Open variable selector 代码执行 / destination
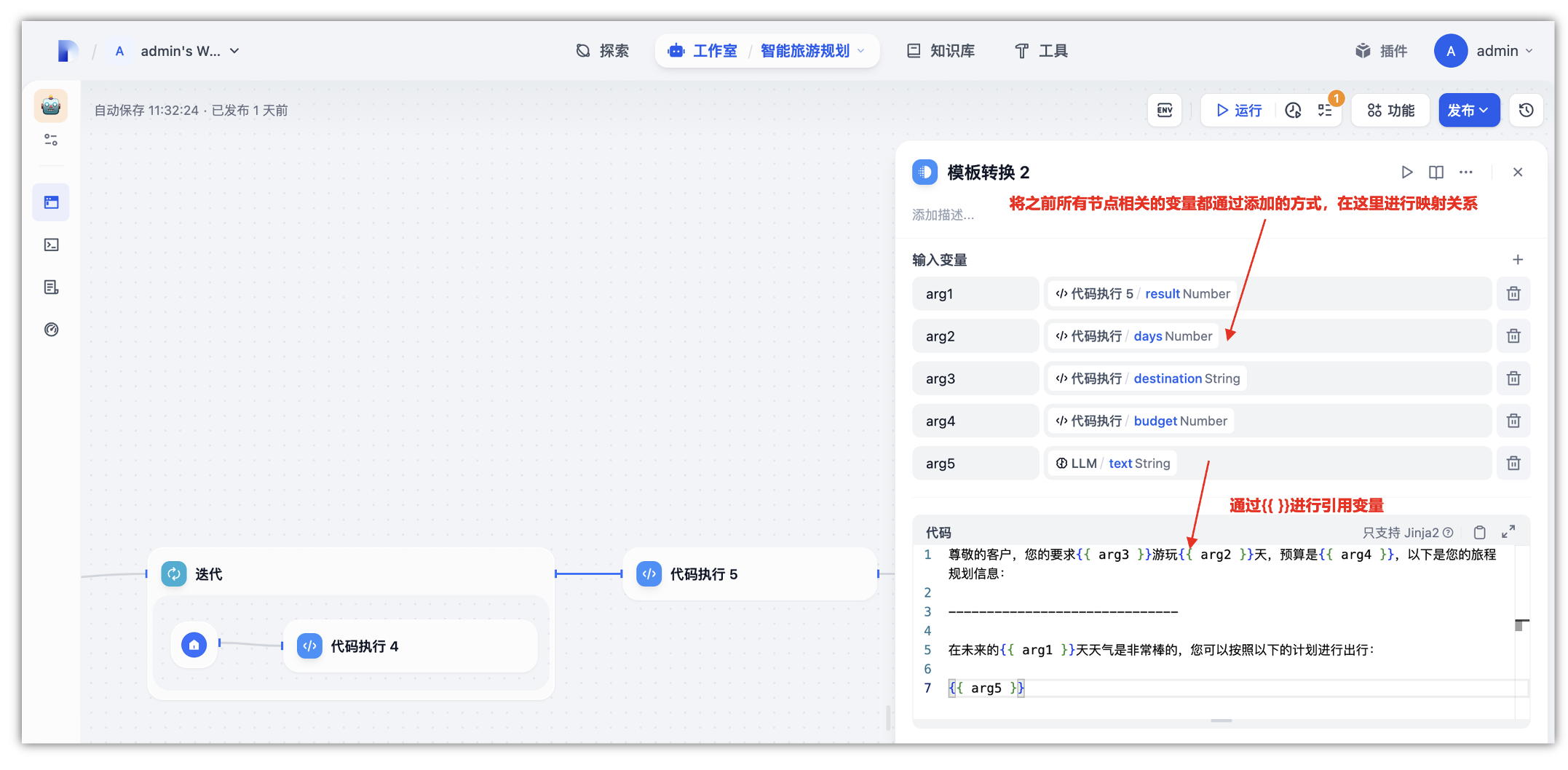Viewport: 1568px width, 770px height. 1267,378
